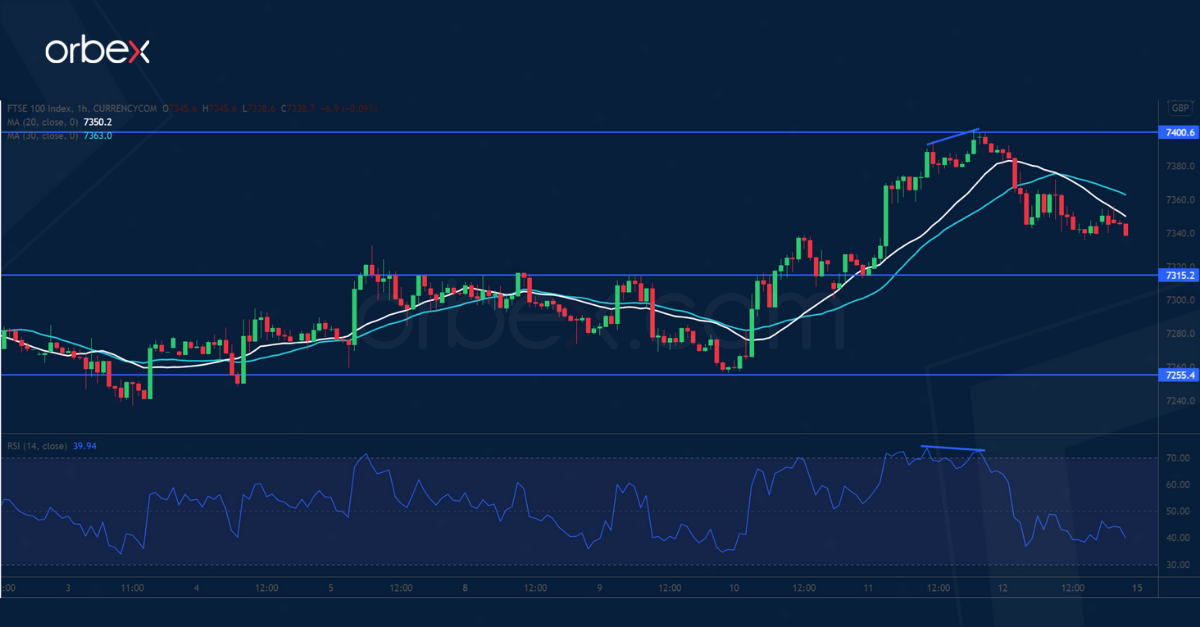Click the RSI value 39.94
This screenshot has width=1200, height=627.
[86, 446]
